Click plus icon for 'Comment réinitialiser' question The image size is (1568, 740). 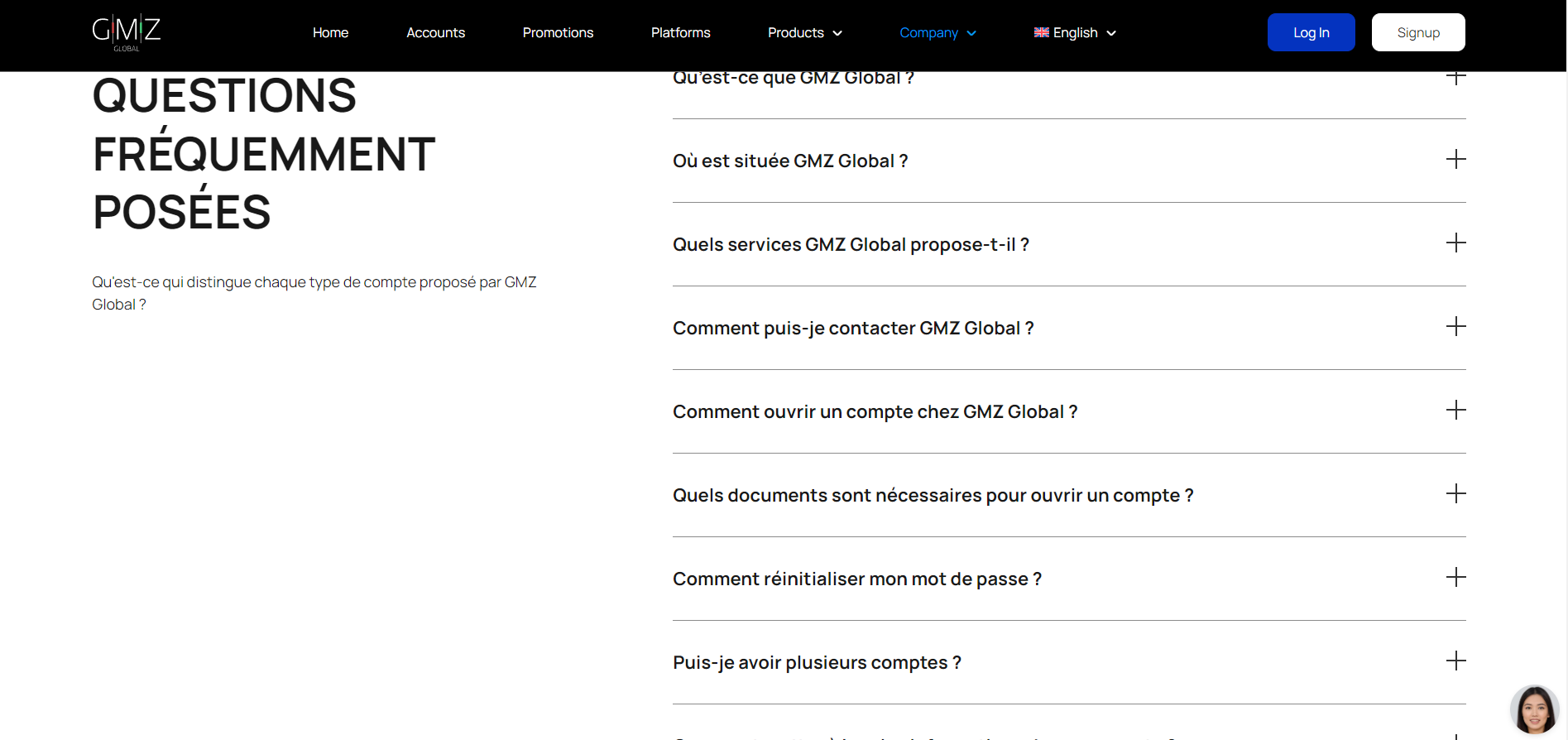[x=1455, y=578]
